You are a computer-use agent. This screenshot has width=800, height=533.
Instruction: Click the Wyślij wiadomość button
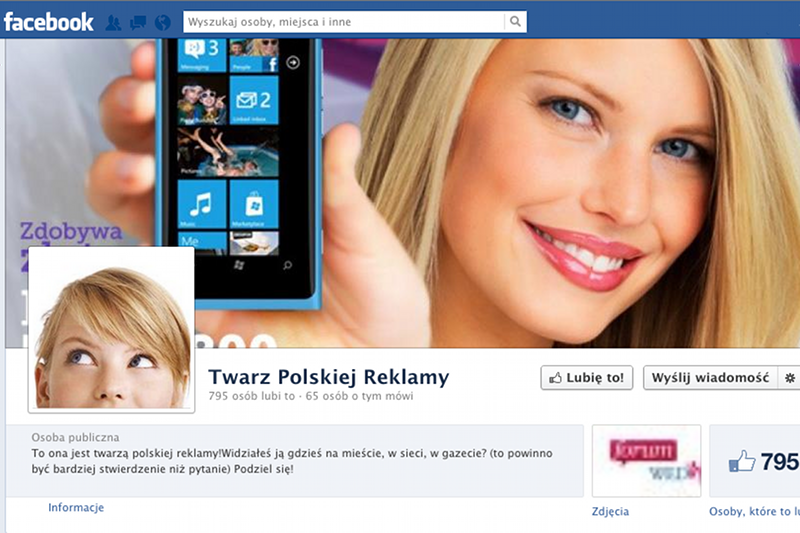coord(710,377)
